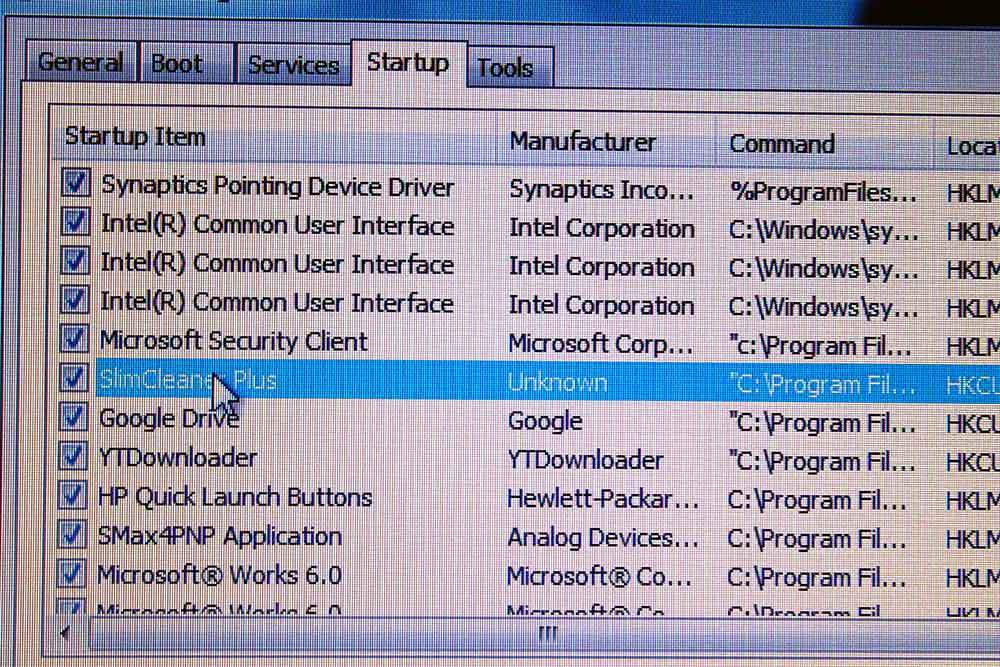
Task: Click the SlimCleaner Plus item name
Action: [188, 380]
